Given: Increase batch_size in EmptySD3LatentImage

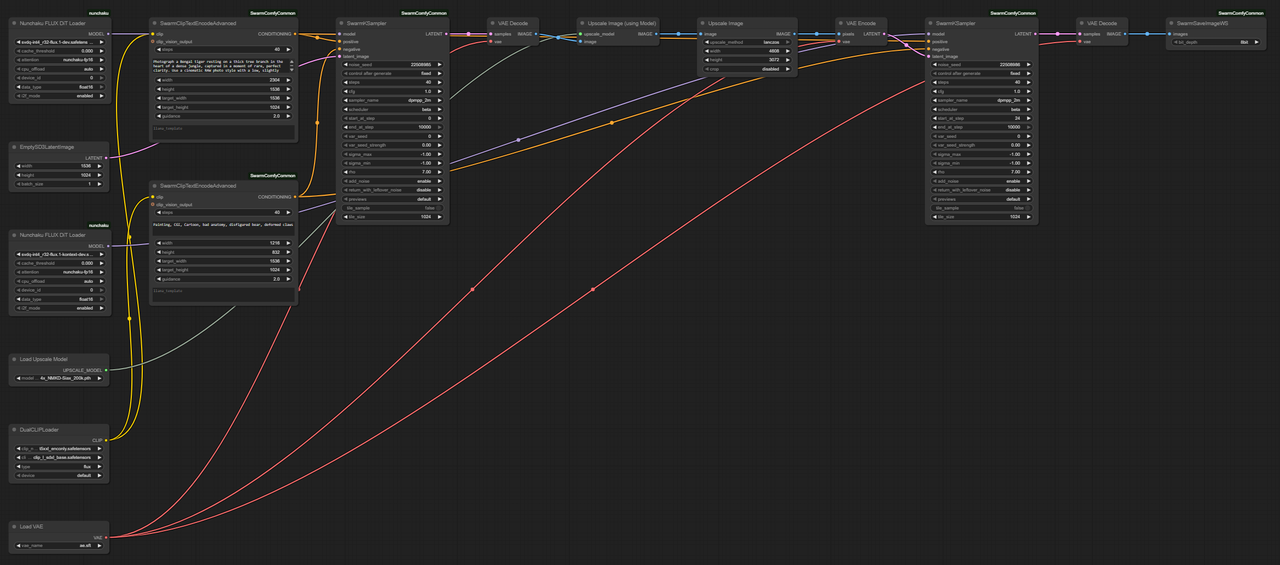Looking at the screenshot, I should pyautogui.click(x=99, y=184).
